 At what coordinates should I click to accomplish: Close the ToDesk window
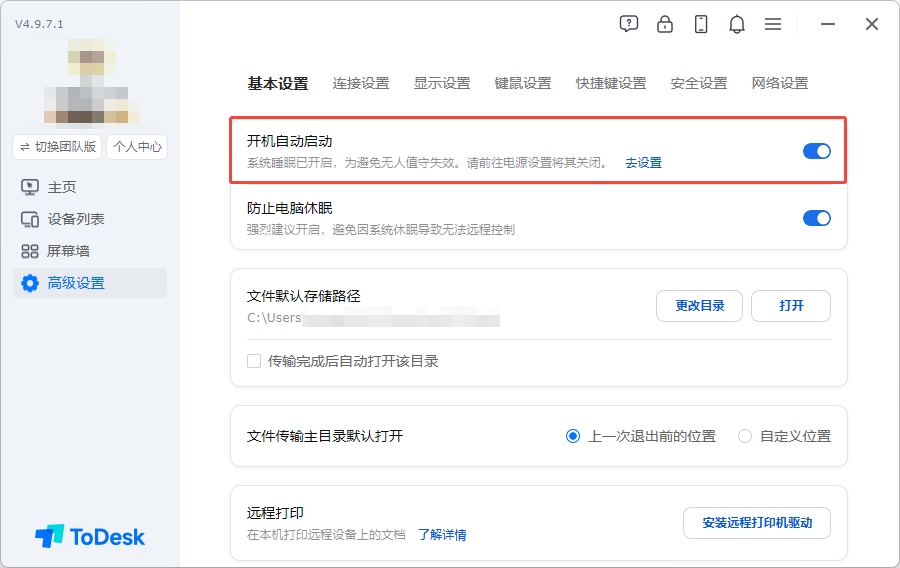(872, 24)
